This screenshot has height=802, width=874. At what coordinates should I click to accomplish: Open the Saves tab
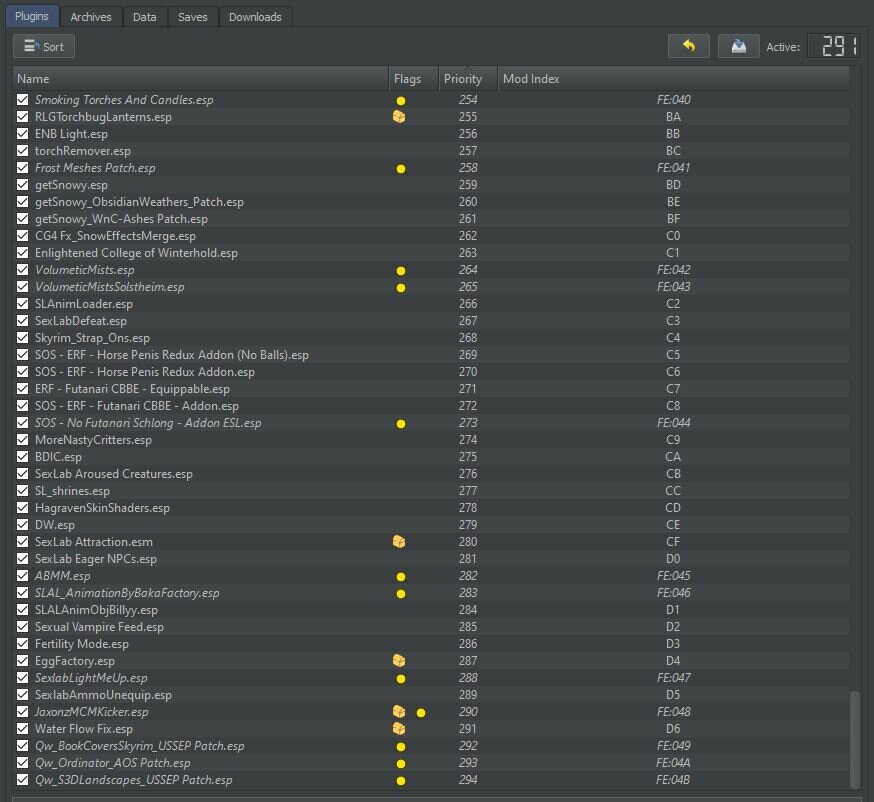coord(192,17)
